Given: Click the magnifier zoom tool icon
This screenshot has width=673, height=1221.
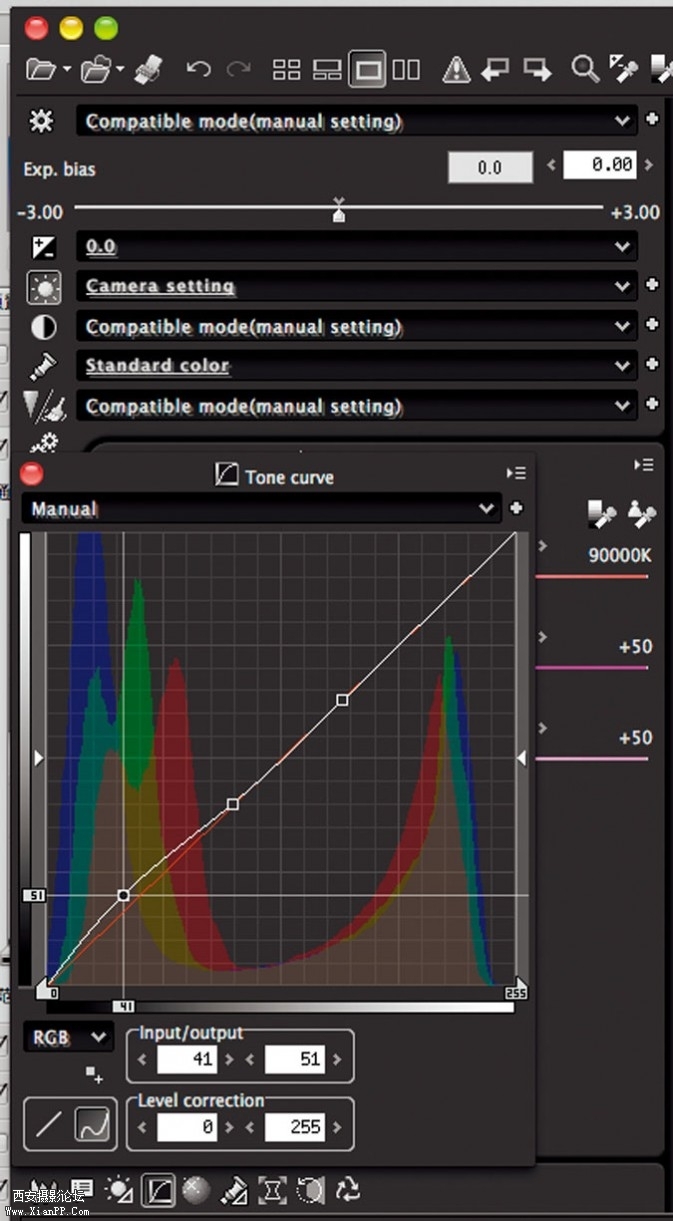Looking at the screenshot, I should [x=583, y=68].
